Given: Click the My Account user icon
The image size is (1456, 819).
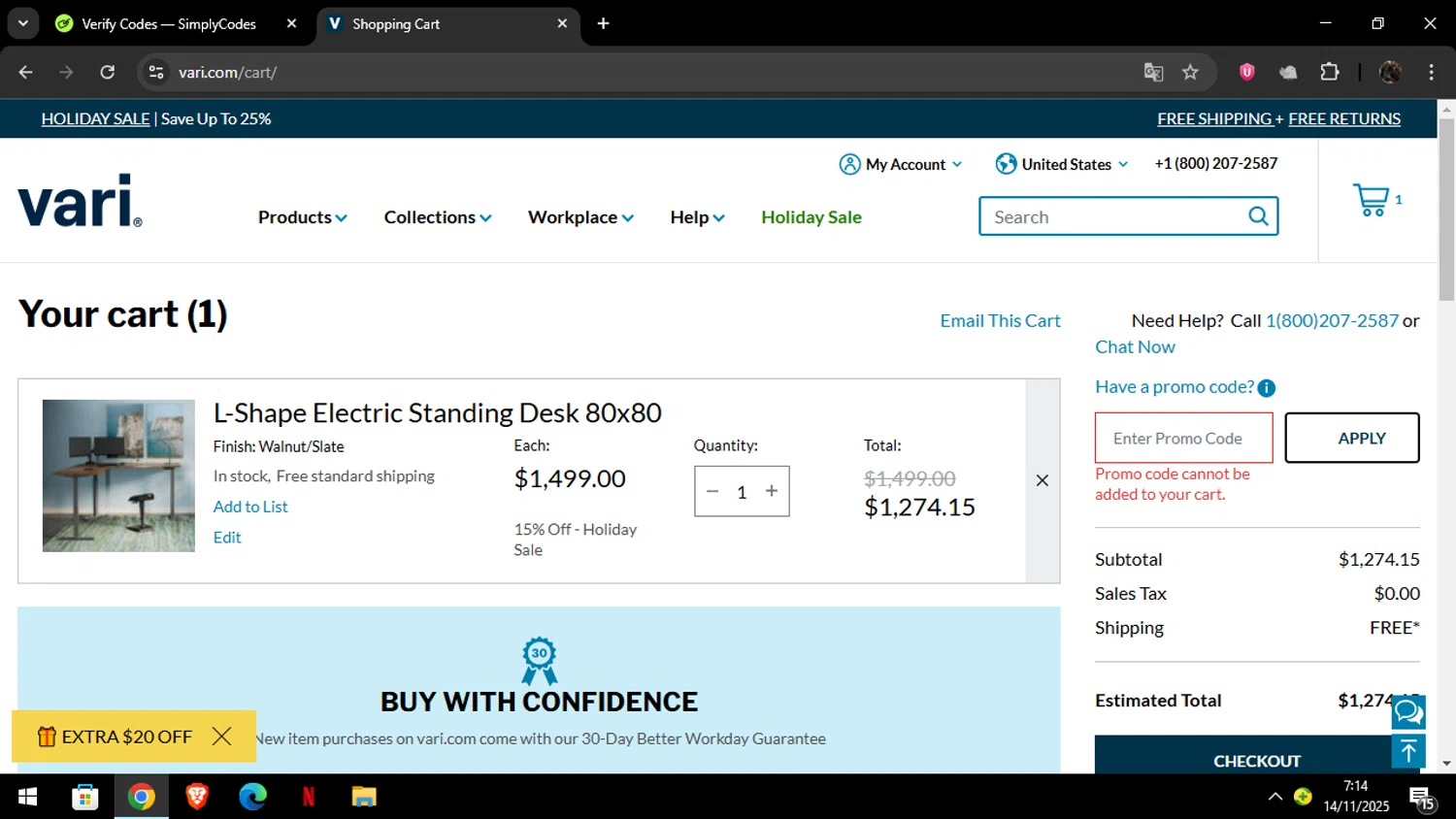Looking at the screenshot, I should click(x=849, y=164).
